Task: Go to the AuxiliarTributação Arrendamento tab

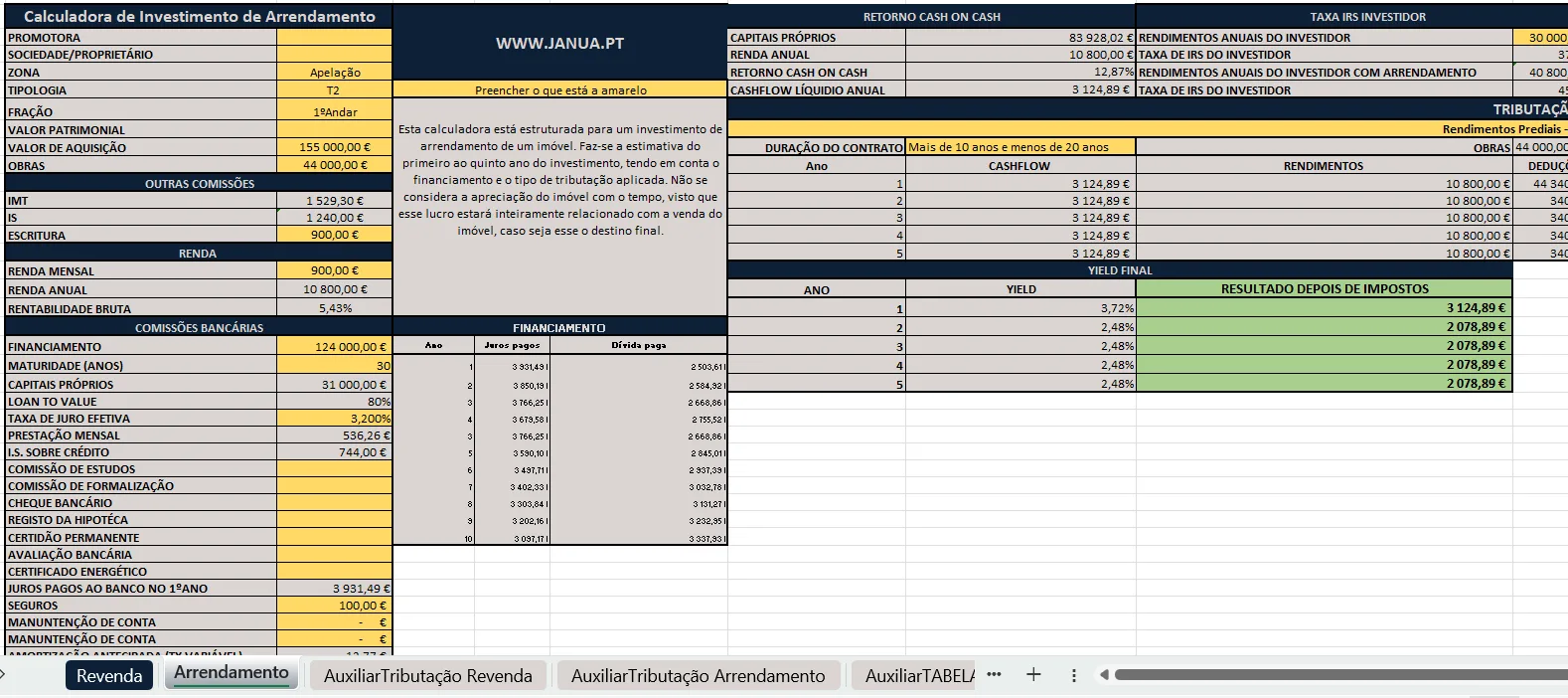Action: coord(698,676)
